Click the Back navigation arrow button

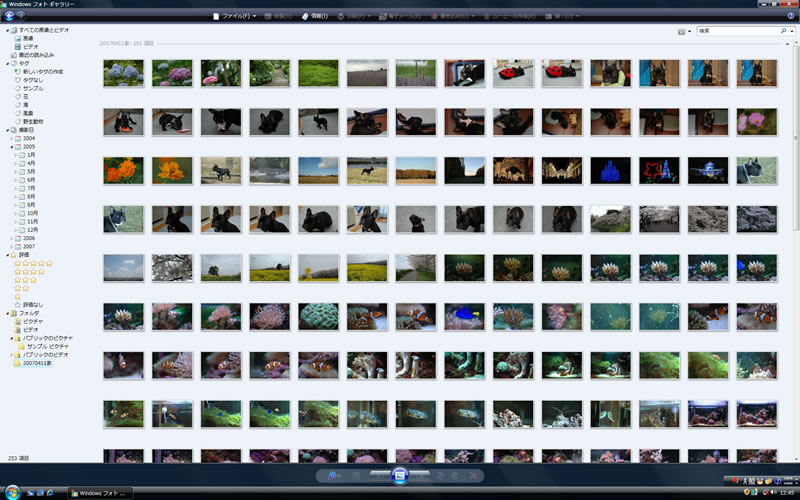click(9, 16)
